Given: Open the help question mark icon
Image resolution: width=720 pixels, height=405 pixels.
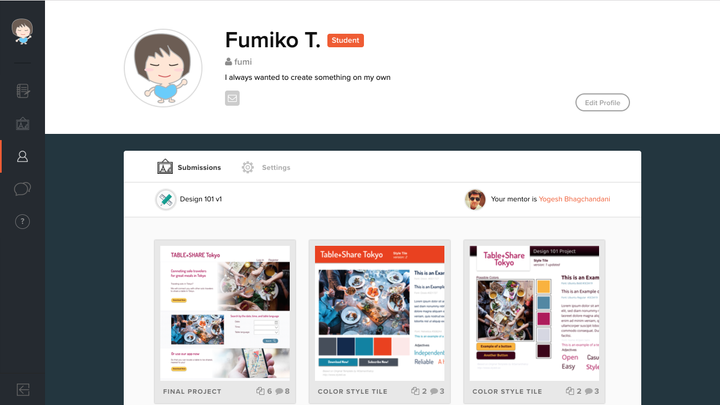Looking at the screenshot, I should pyautogui.click(x=22, y=222).
